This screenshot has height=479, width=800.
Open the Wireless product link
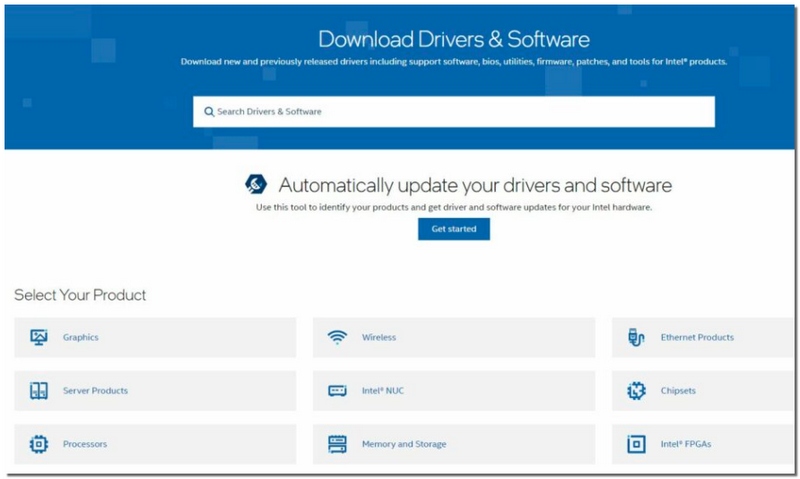click(x=379, y=337)
